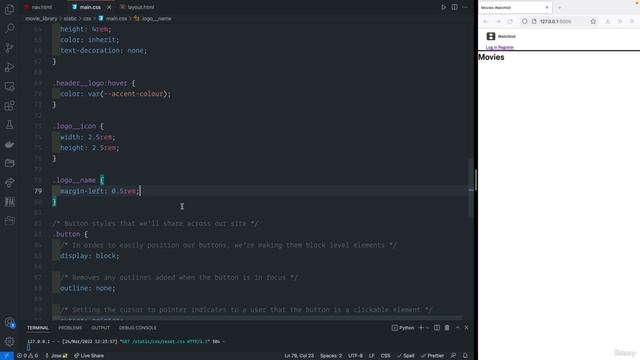The width and height of the screenshot is (640, 360).
Task: Close the terminal panel
Action: (466, 328)
